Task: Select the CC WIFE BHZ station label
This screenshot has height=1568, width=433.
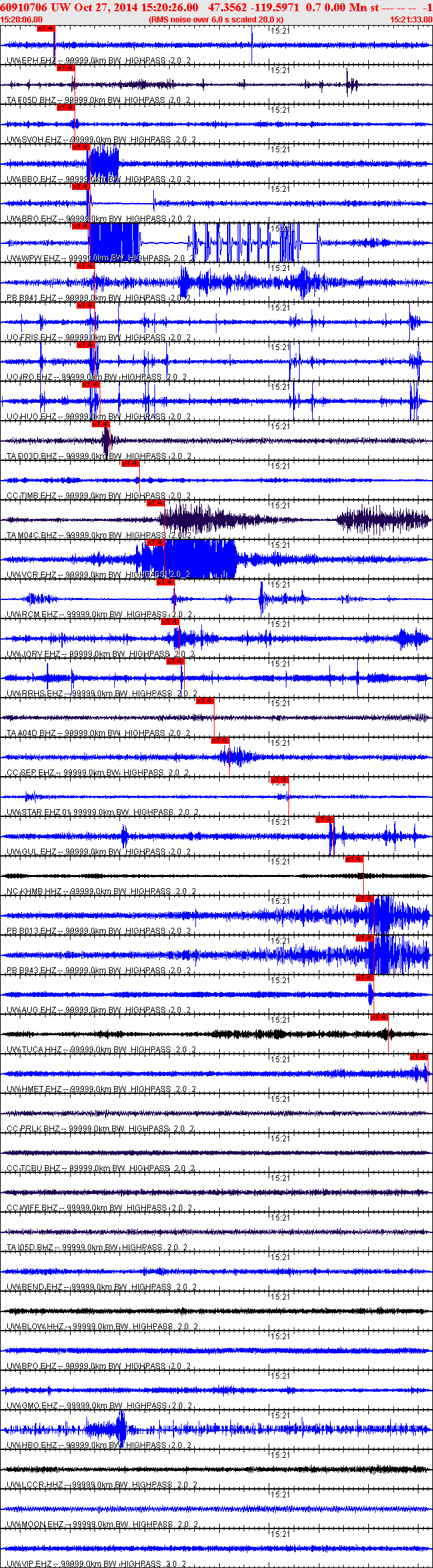Action: coord(32,1208)
